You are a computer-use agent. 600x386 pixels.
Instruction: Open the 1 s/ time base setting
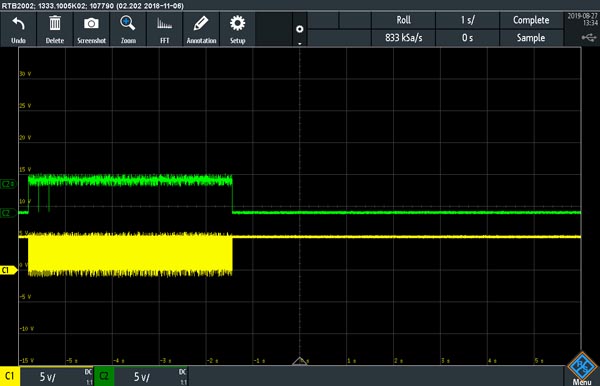[467, 20]
